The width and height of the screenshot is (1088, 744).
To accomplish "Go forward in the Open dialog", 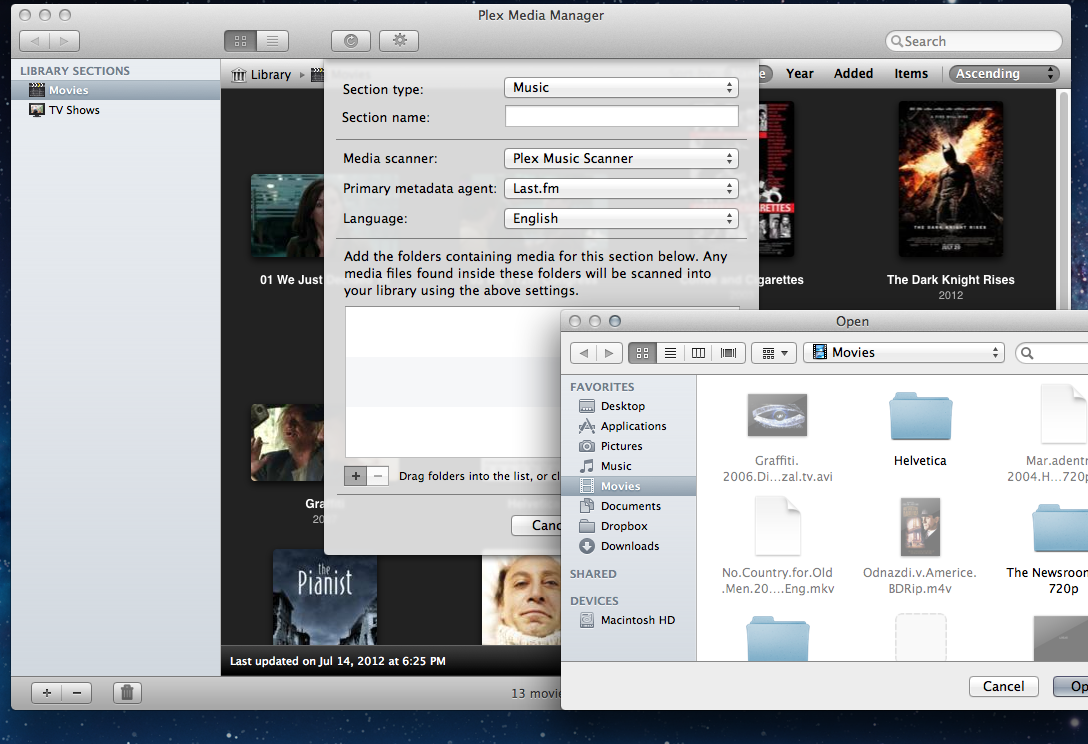I will click(609, 353).
